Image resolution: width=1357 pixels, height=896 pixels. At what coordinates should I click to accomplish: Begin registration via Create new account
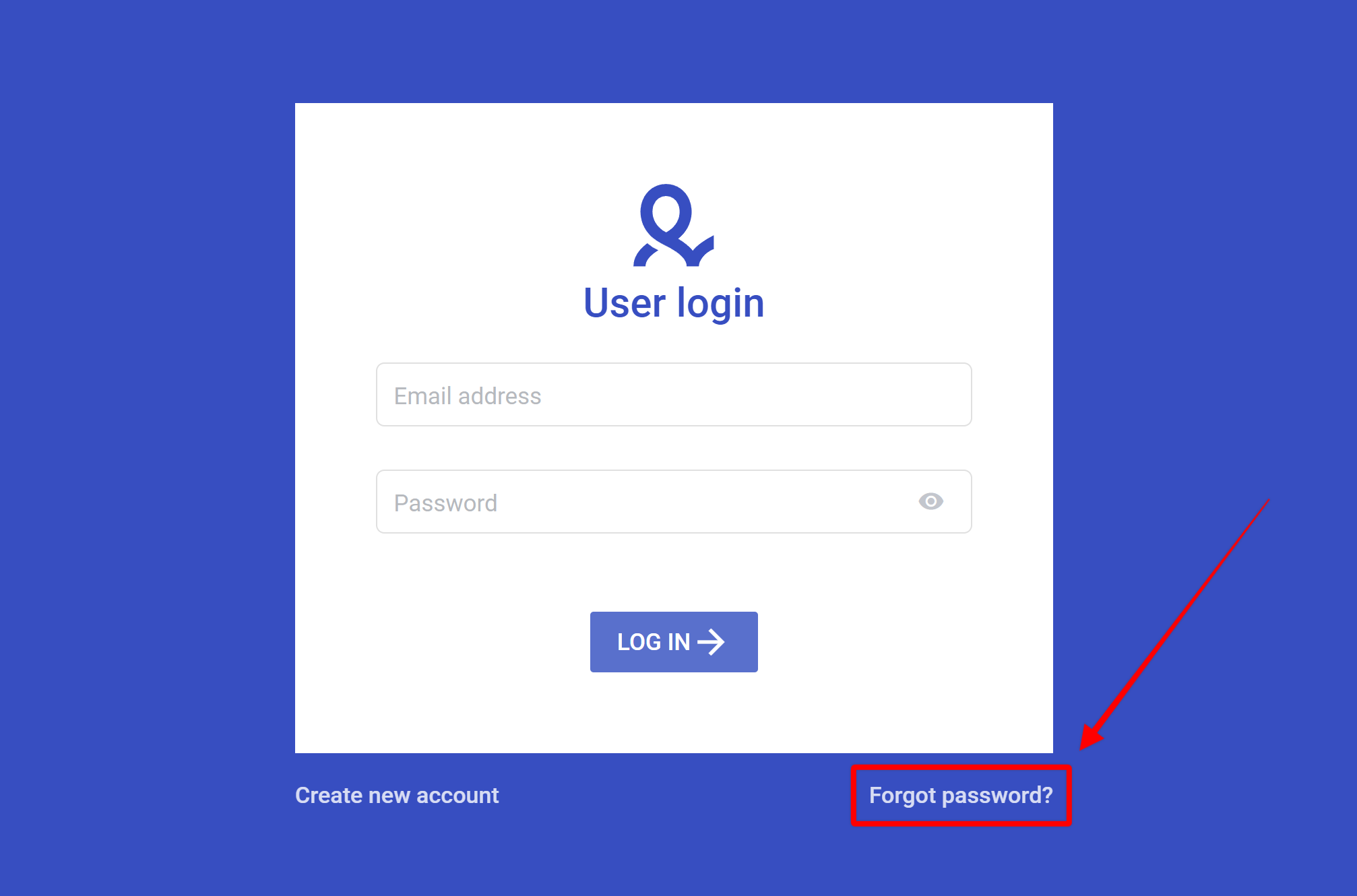(x=397, y=796)
